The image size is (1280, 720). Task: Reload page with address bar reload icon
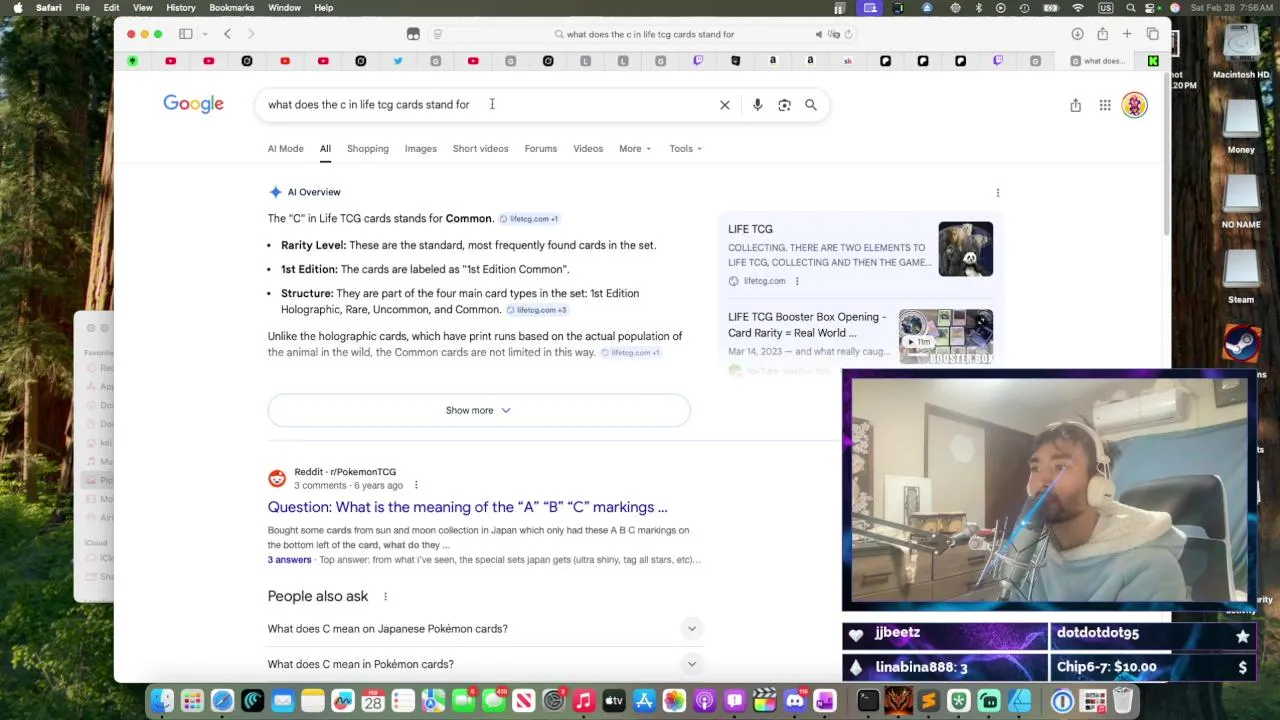[848, 34]
